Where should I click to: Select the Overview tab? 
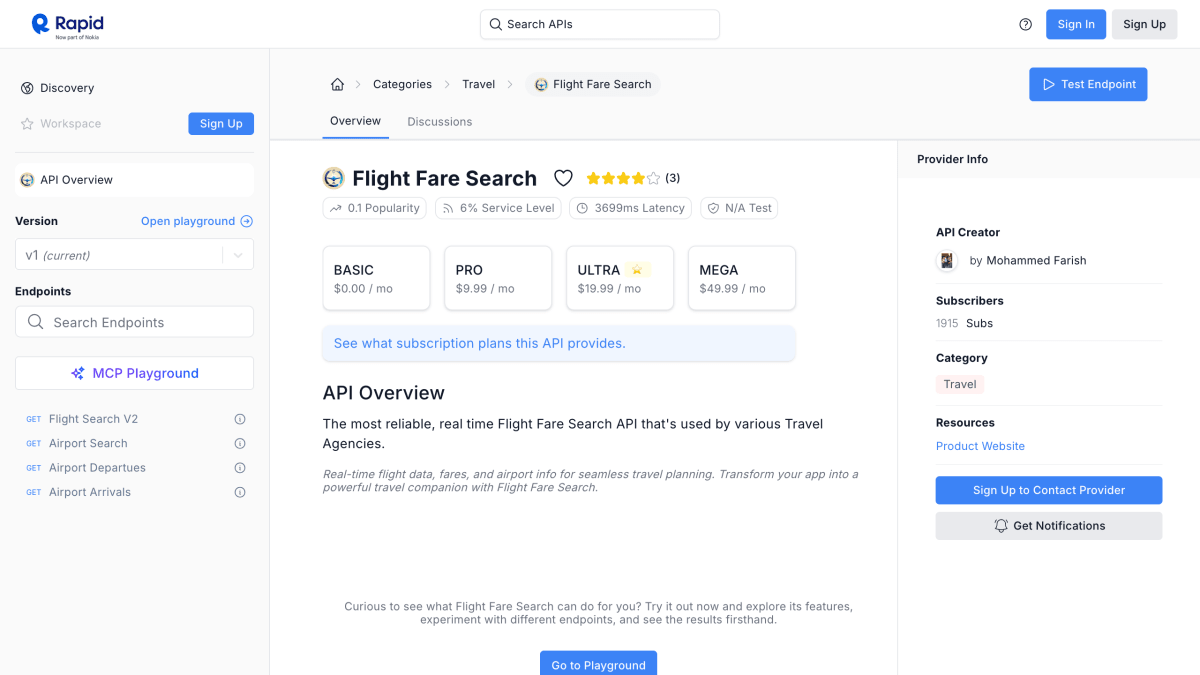(x=355, y=121)
